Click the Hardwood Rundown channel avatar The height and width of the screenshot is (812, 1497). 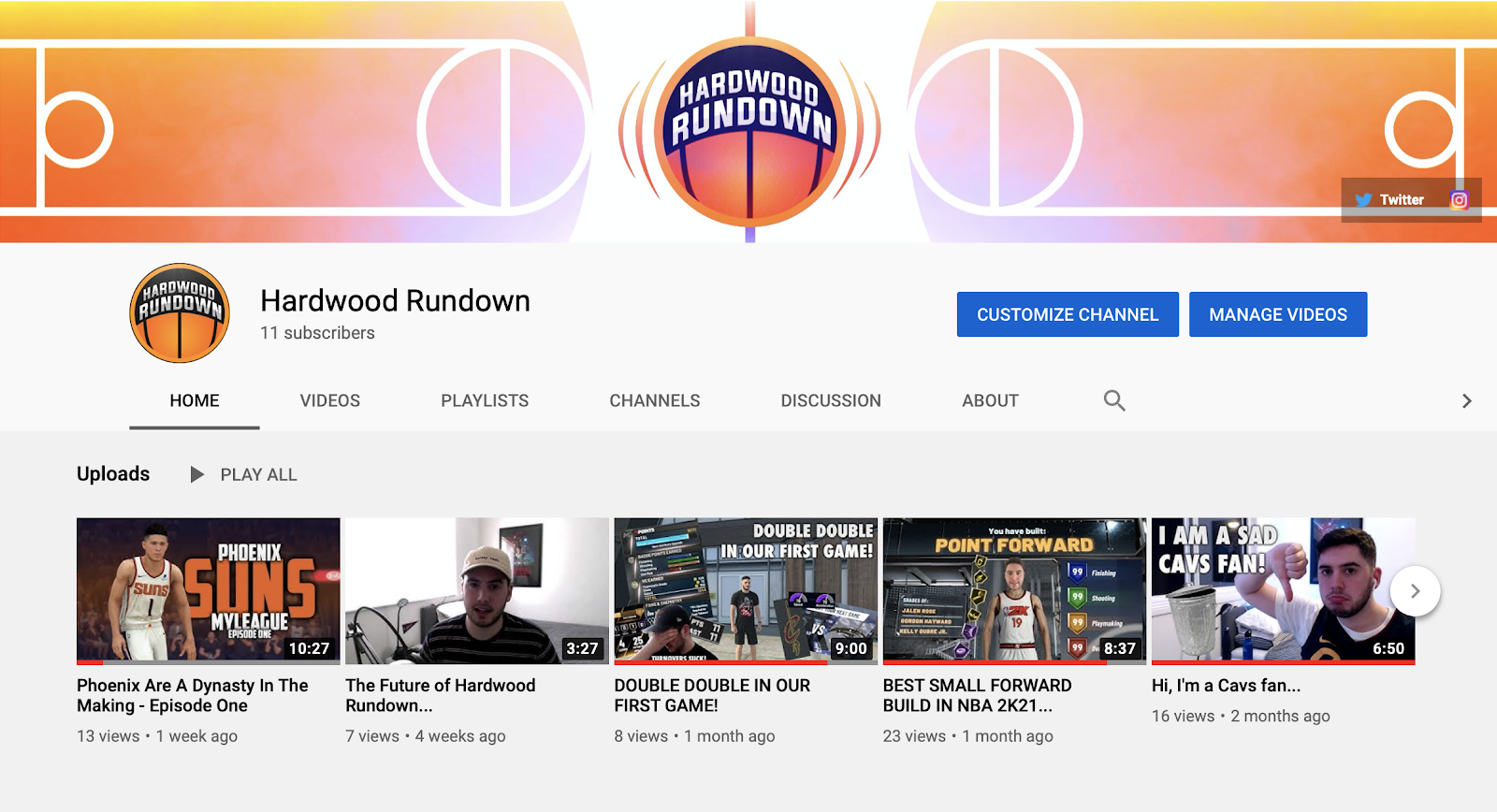point(180,313)
